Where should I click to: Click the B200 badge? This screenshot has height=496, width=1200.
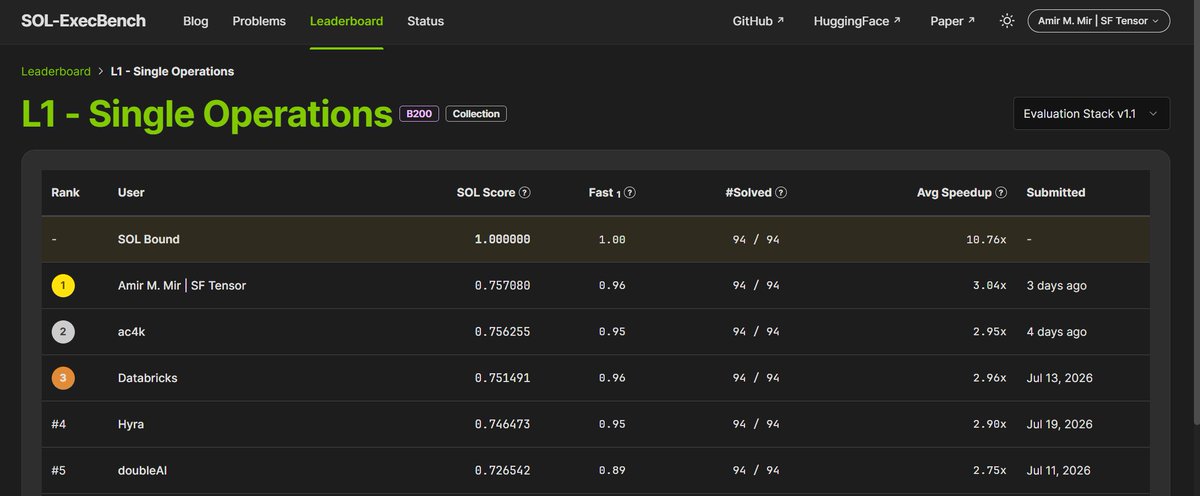419,114
